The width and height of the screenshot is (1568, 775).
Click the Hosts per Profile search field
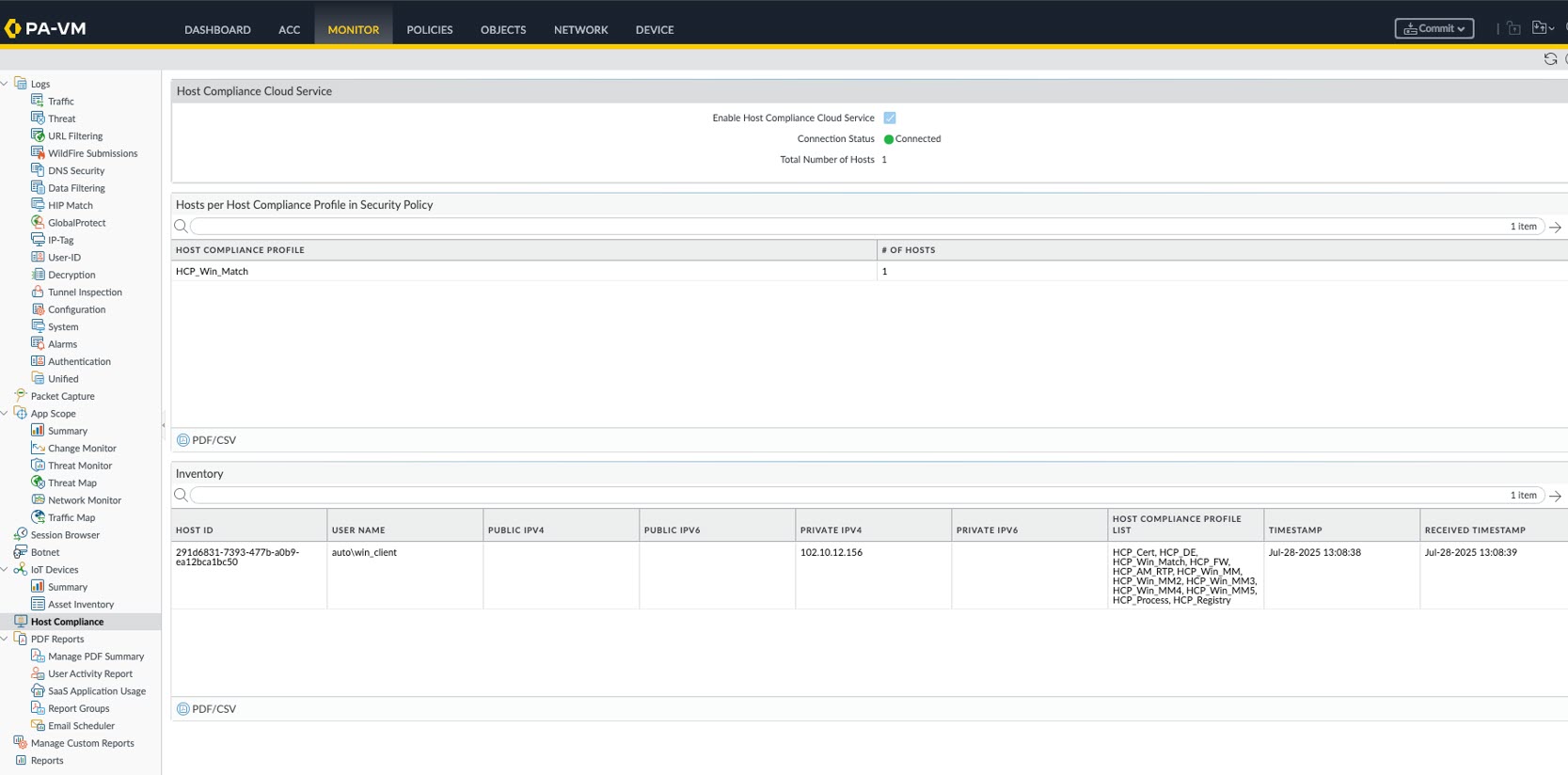(x=847, y=227)
